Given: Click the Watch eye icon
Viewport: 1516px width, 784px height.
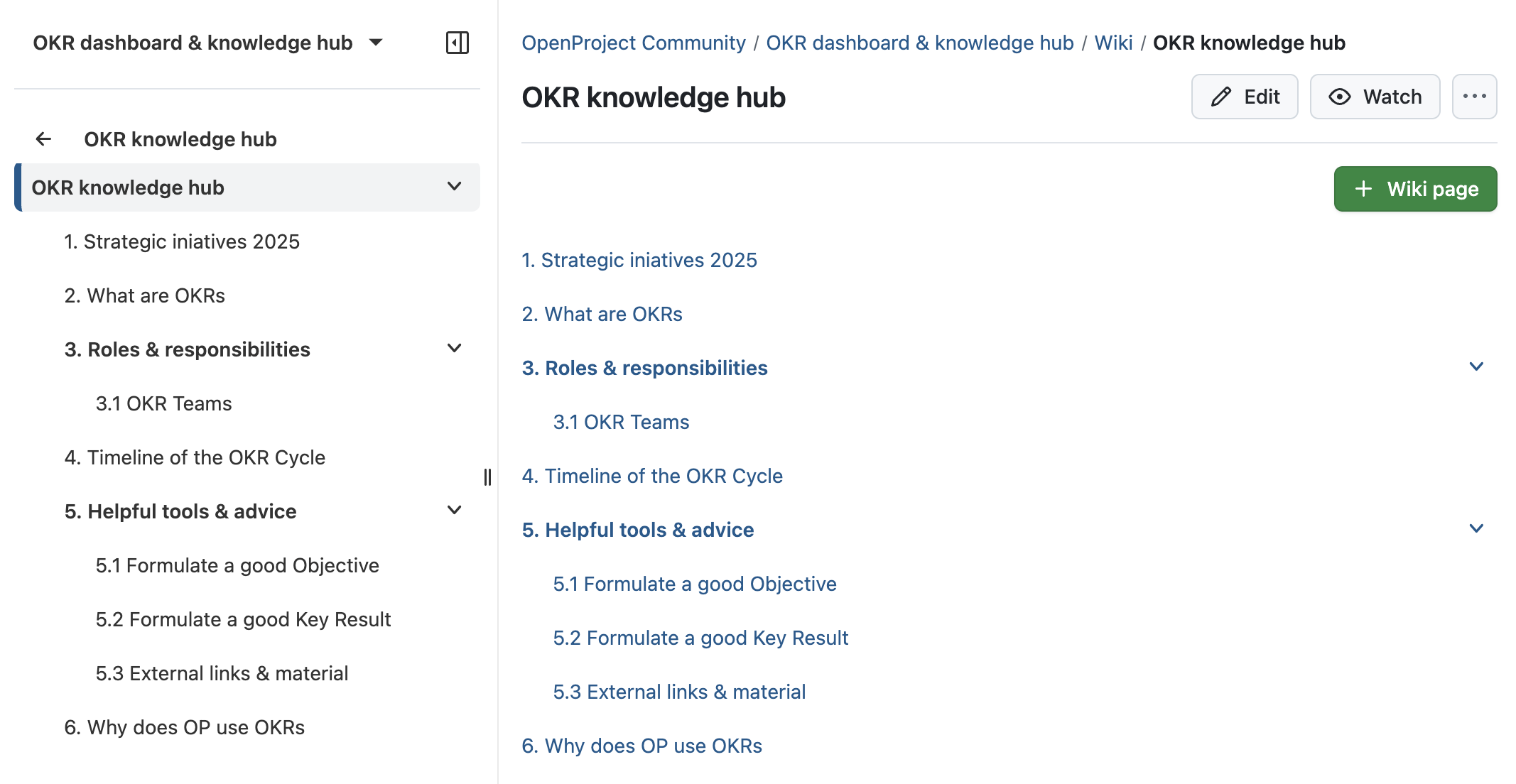Looking at the screenshot, I should pyautogui.click(x=1341, y=96).
